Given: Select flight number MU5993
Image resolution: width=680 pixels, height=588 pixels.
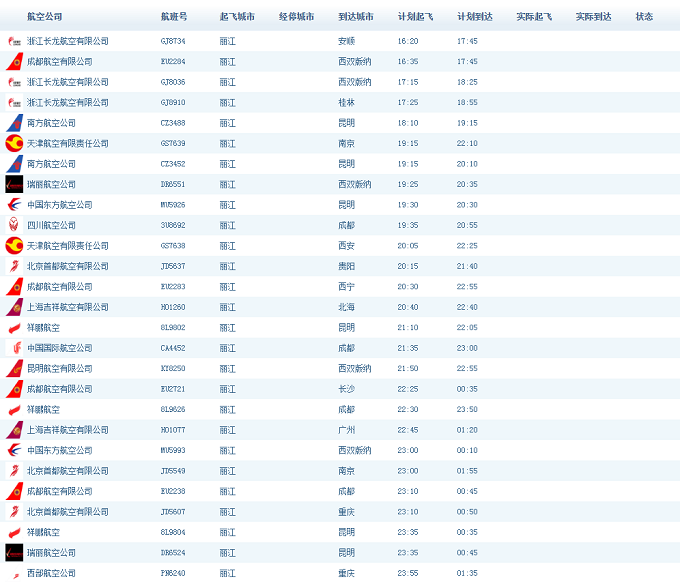Looking at the screenshot, I should point(173,450).
